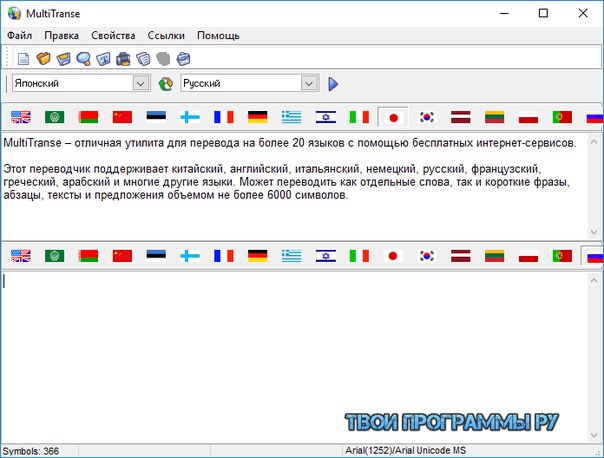The height and width of the screenshot is (458, 604).
Task: Click the gray stop icon in toolbar
Action: pyautogui.click(x=163, y=59)
